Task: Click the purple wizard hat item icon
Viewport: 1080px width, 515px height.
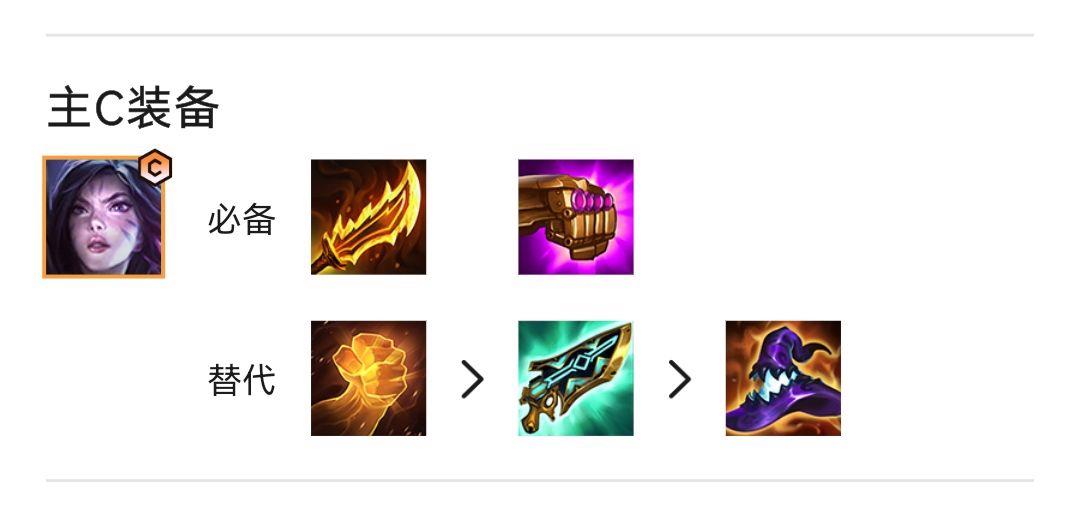Action: pos(783,378)
